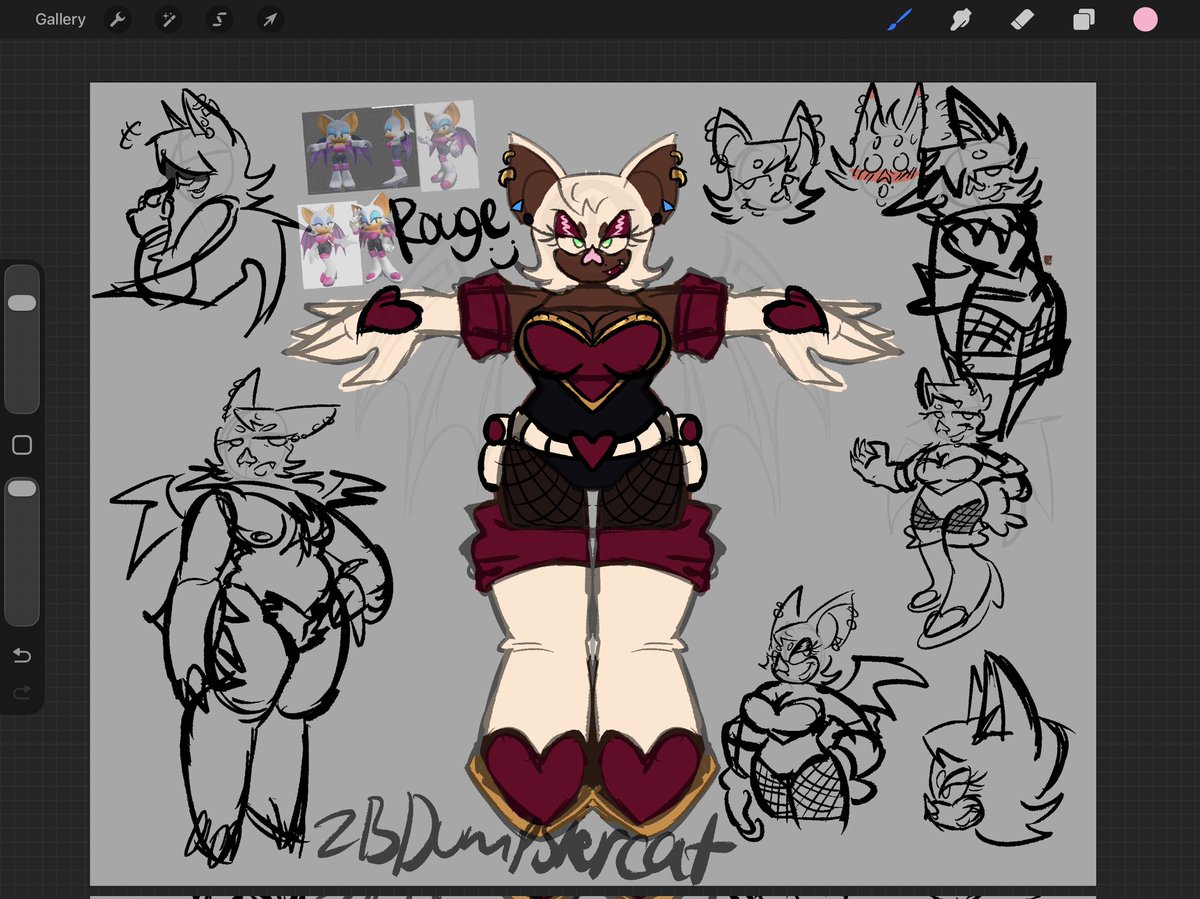Viewport: 1200px width, 899px height.
Task: Select the Smudge finger tool
Action: [x=961, y=19]
